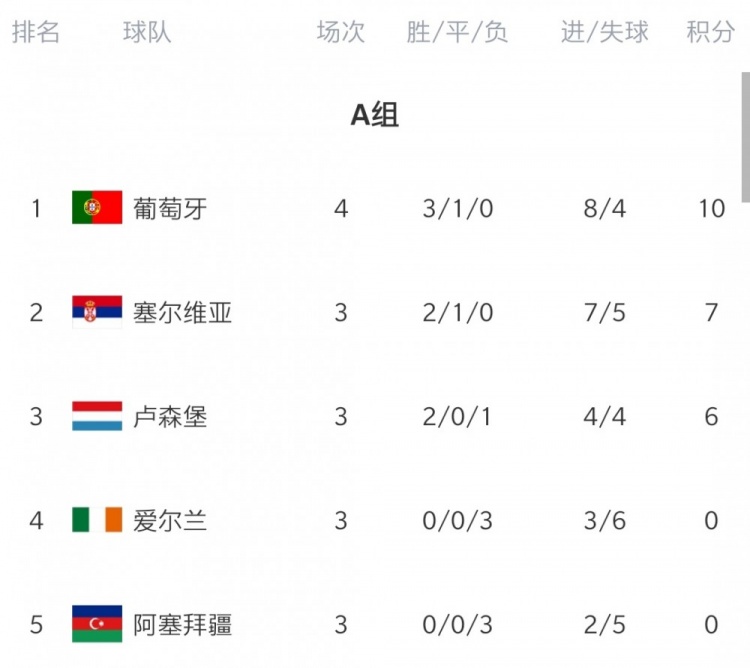Click the 场次 column header

pyautogui.click(x=341, y=32)
